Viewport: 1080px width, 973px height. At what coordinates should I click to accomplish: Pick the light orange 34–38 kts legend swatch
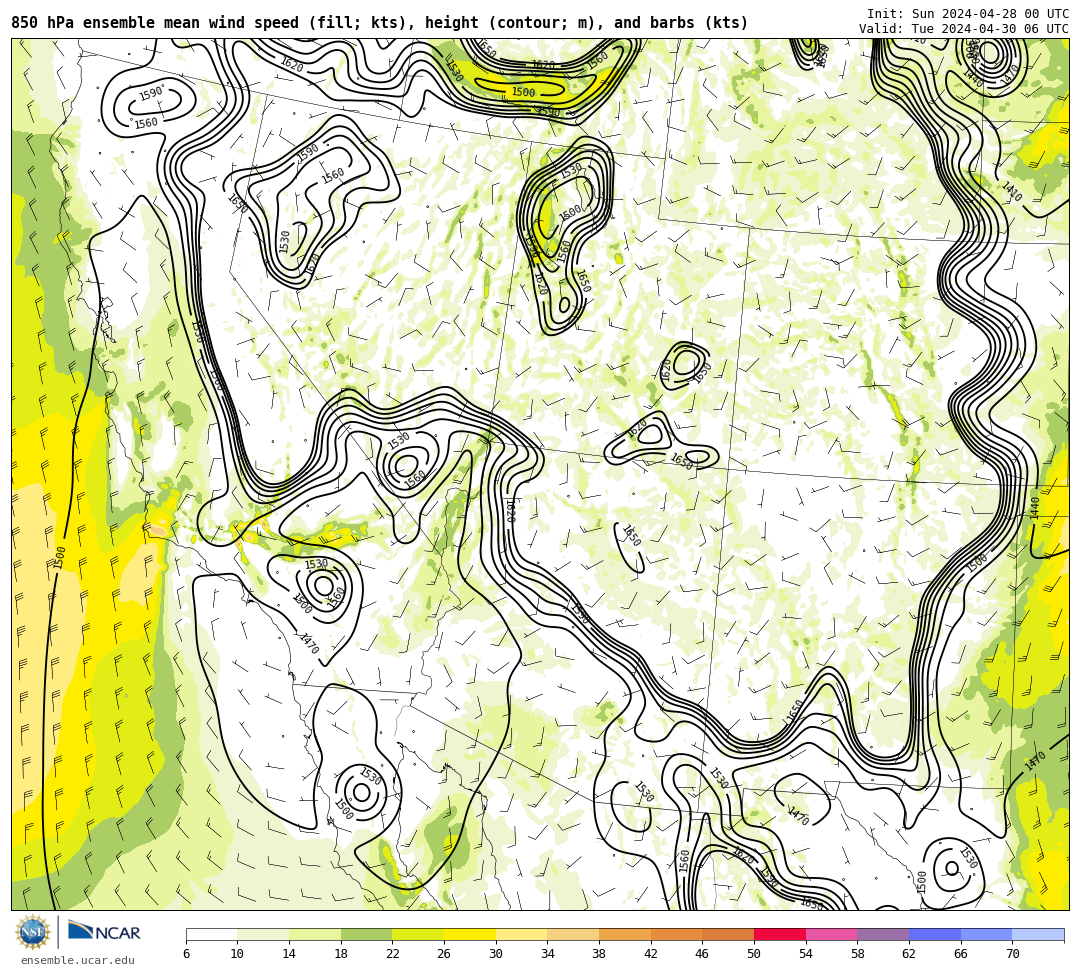573,934
